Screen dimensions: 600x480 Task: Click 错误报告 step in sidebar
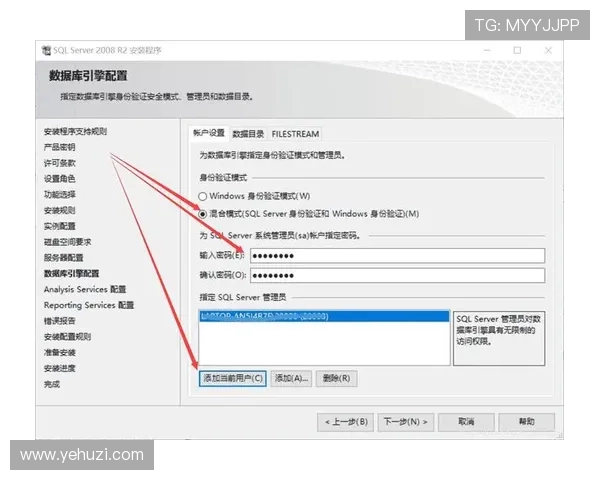[x=60, y=321]
